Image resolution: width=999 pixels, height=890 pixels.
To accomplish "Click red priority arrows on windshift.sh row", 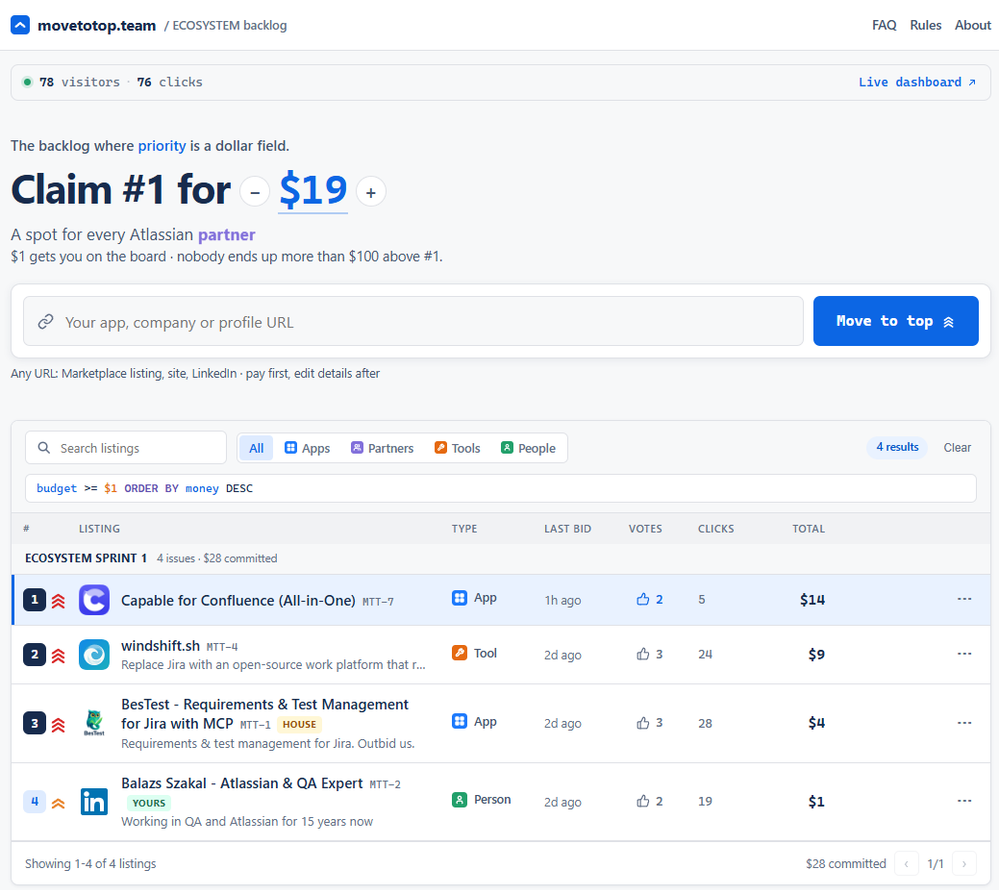I will pyautogui.click(x=58, y=656).
